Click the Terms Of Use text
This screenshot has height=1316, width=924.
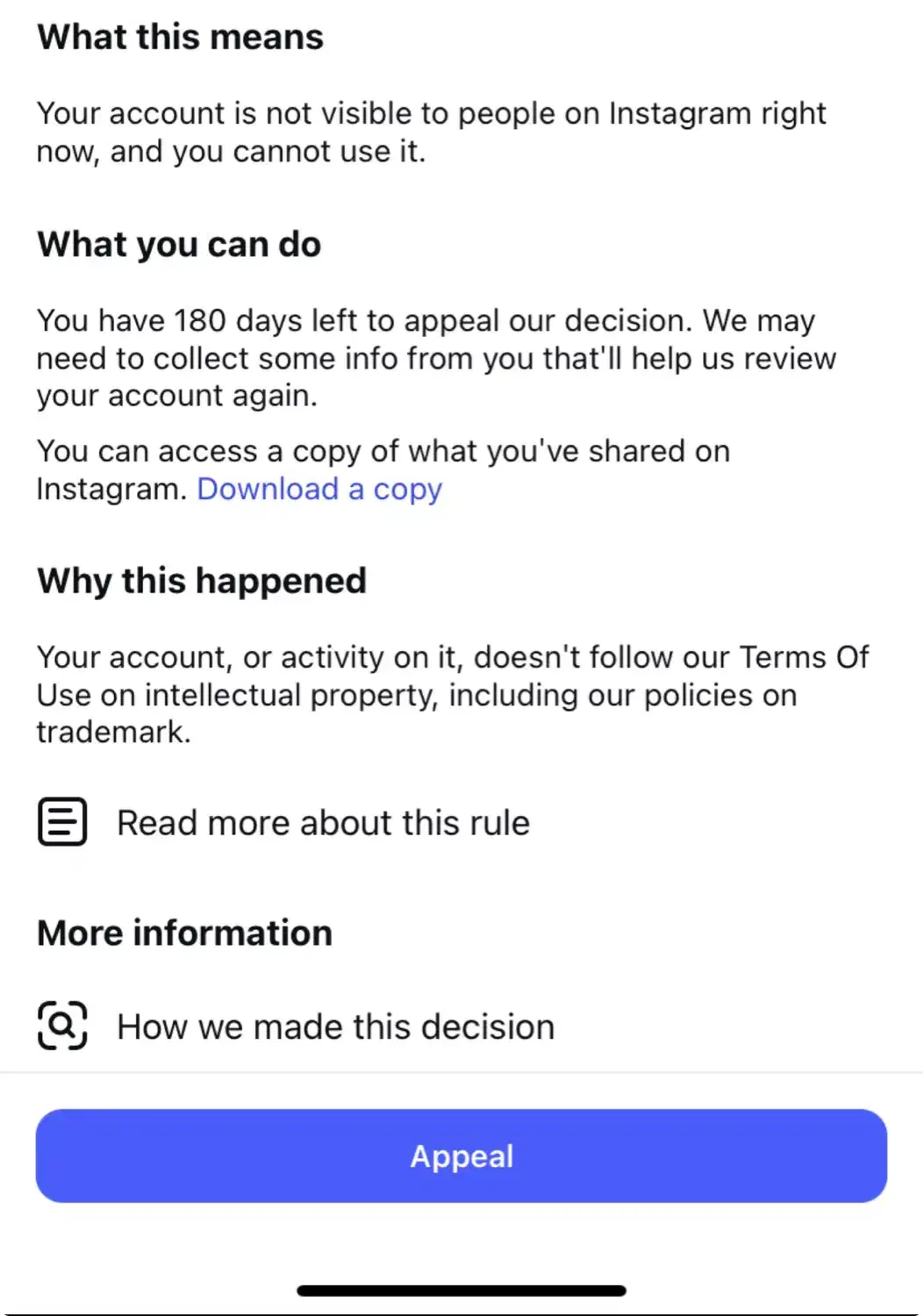tap(803, 658)
